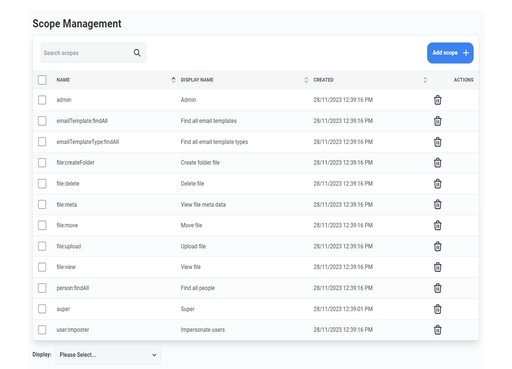Select the file:upload row checkbox
Screen dimensions: 512x369
pyautogui.click(x=42, y=246)
